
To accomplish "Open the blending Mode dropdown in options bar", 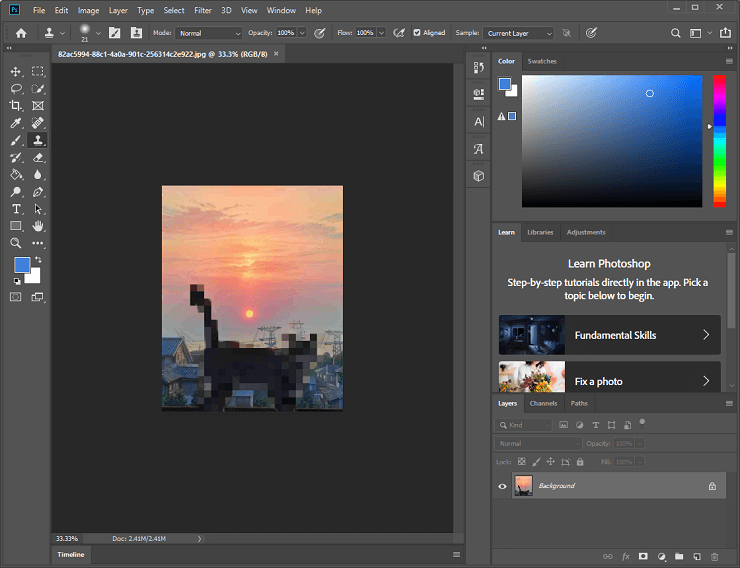I will (209, 33).
